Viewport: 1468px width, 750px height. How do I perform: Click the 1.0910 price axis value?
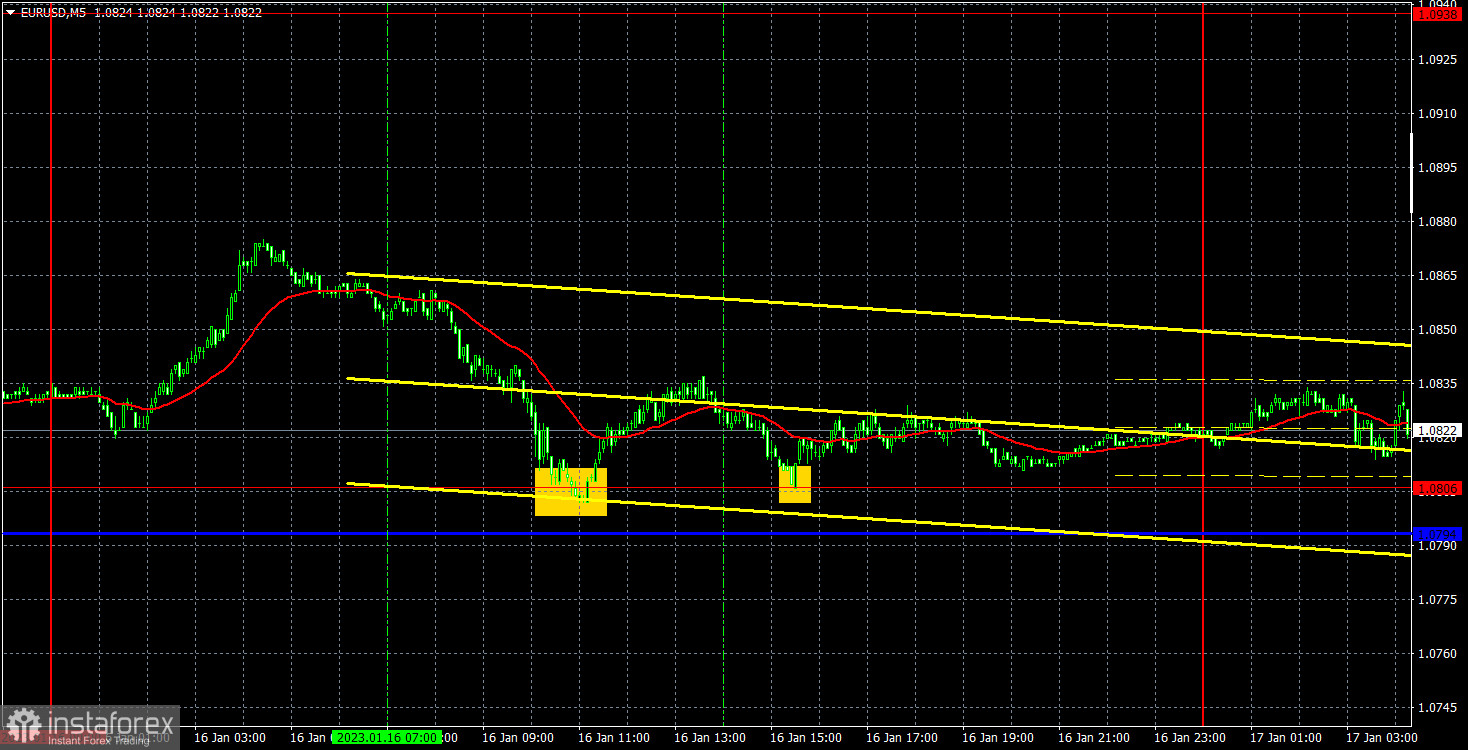1439,114
